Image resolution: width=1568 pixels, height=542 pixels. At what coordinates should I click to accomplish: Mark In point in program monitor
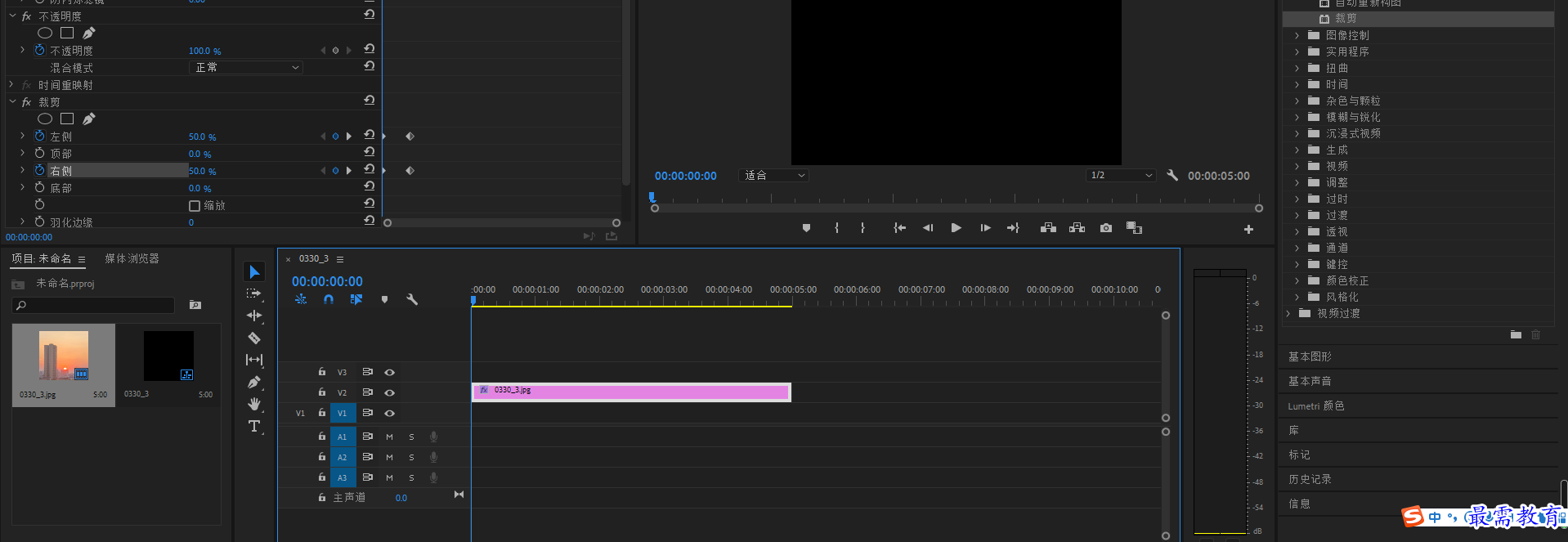click(x=836, y=228)
